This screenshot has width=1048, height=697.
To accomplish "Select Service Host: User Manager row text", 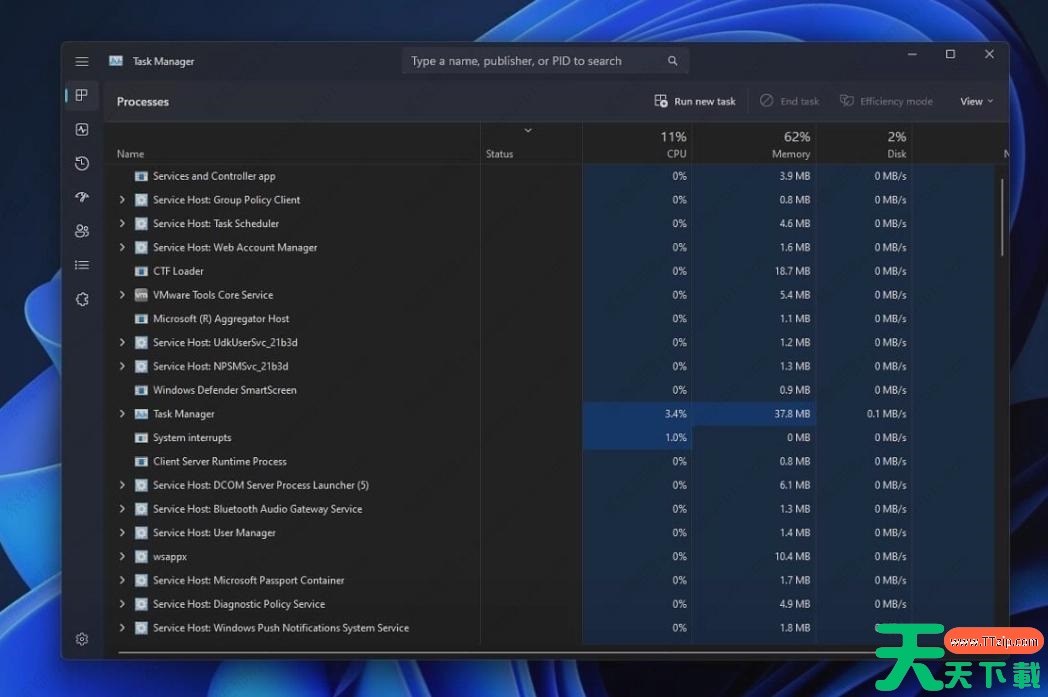I will (x=214, y=533).
